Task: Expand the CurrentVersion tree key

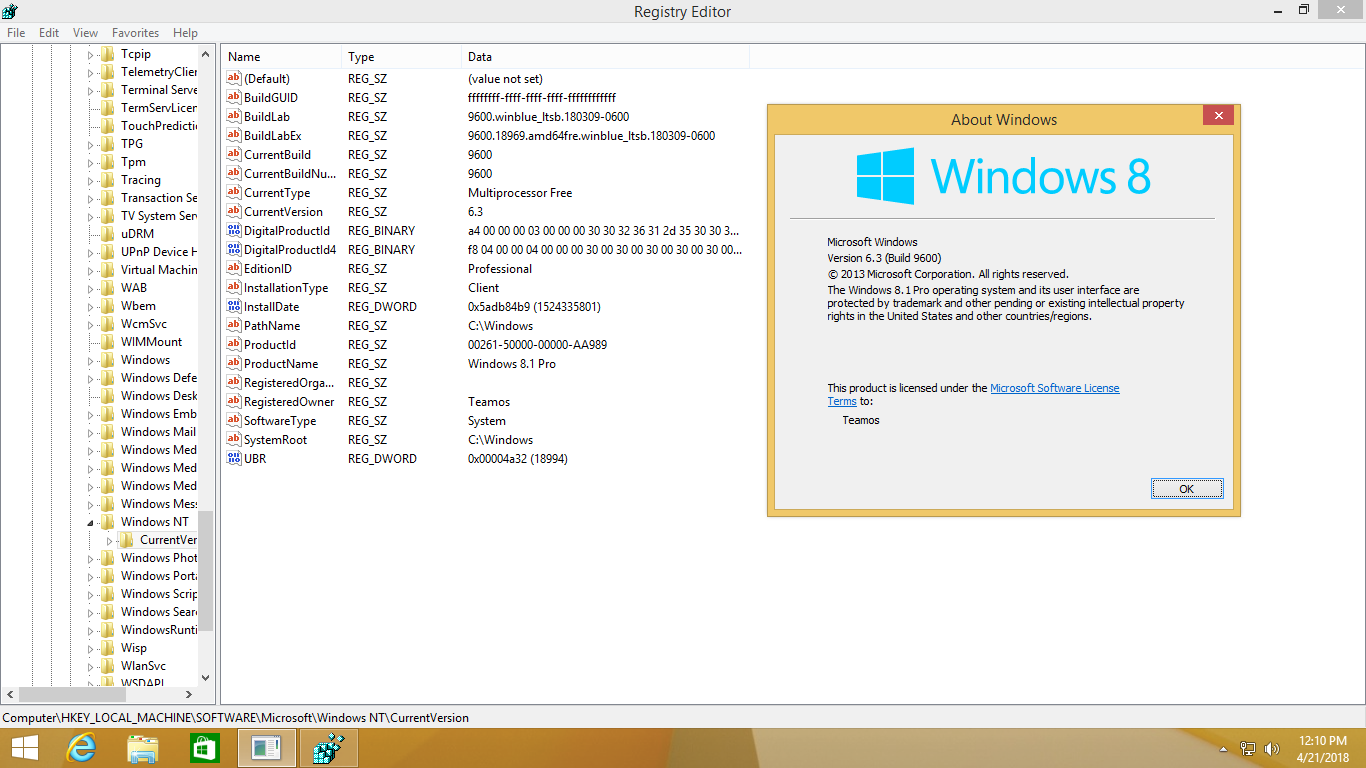Action: (109, 540)
